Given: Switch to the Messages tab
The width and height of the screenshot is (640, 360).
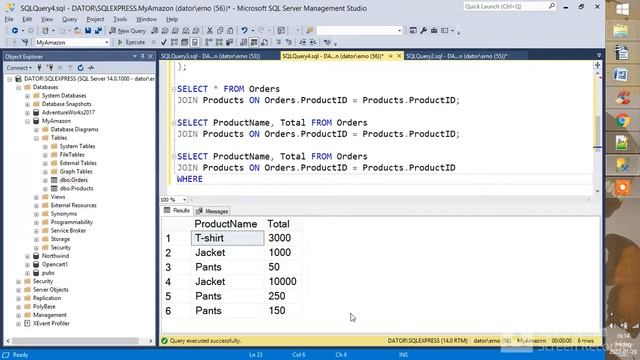Looking at the screenshot, I should pyautogui.click(x=212, y=211).
